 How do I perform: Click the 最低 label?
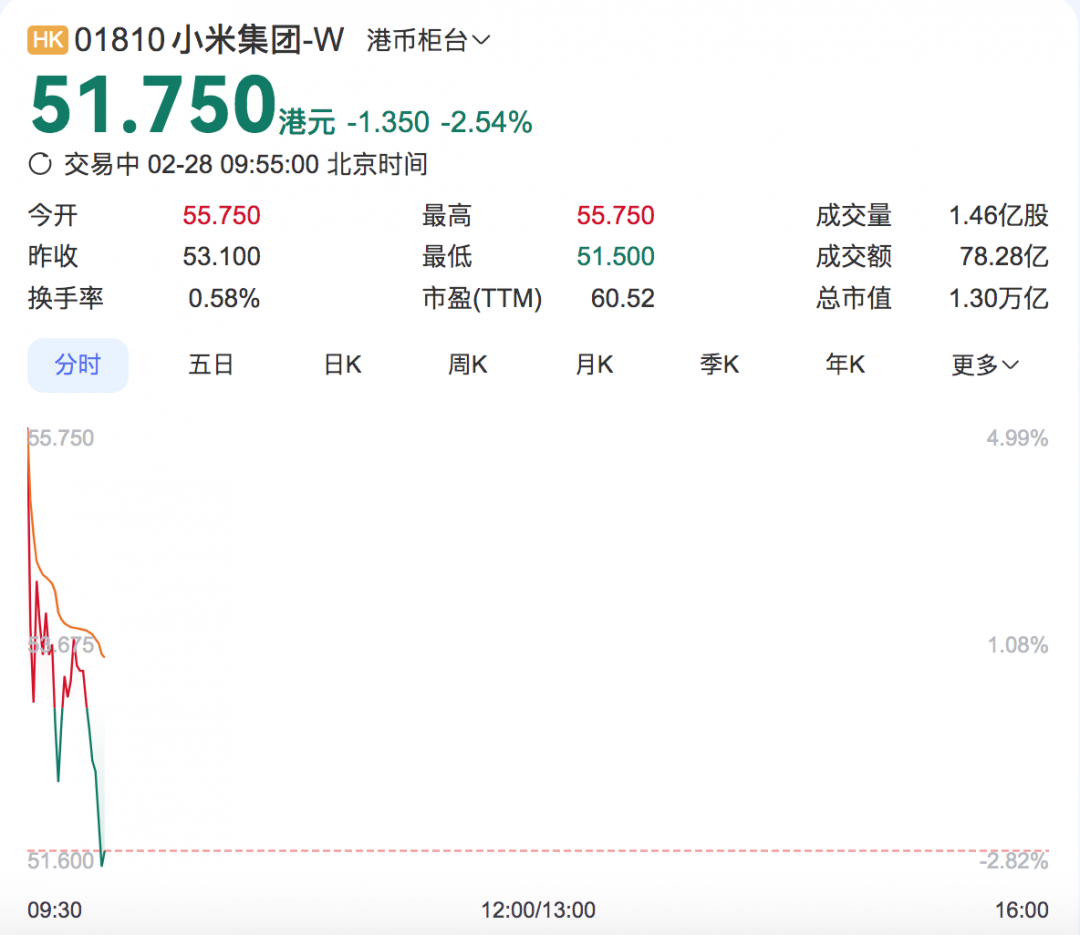coord(447,256)
